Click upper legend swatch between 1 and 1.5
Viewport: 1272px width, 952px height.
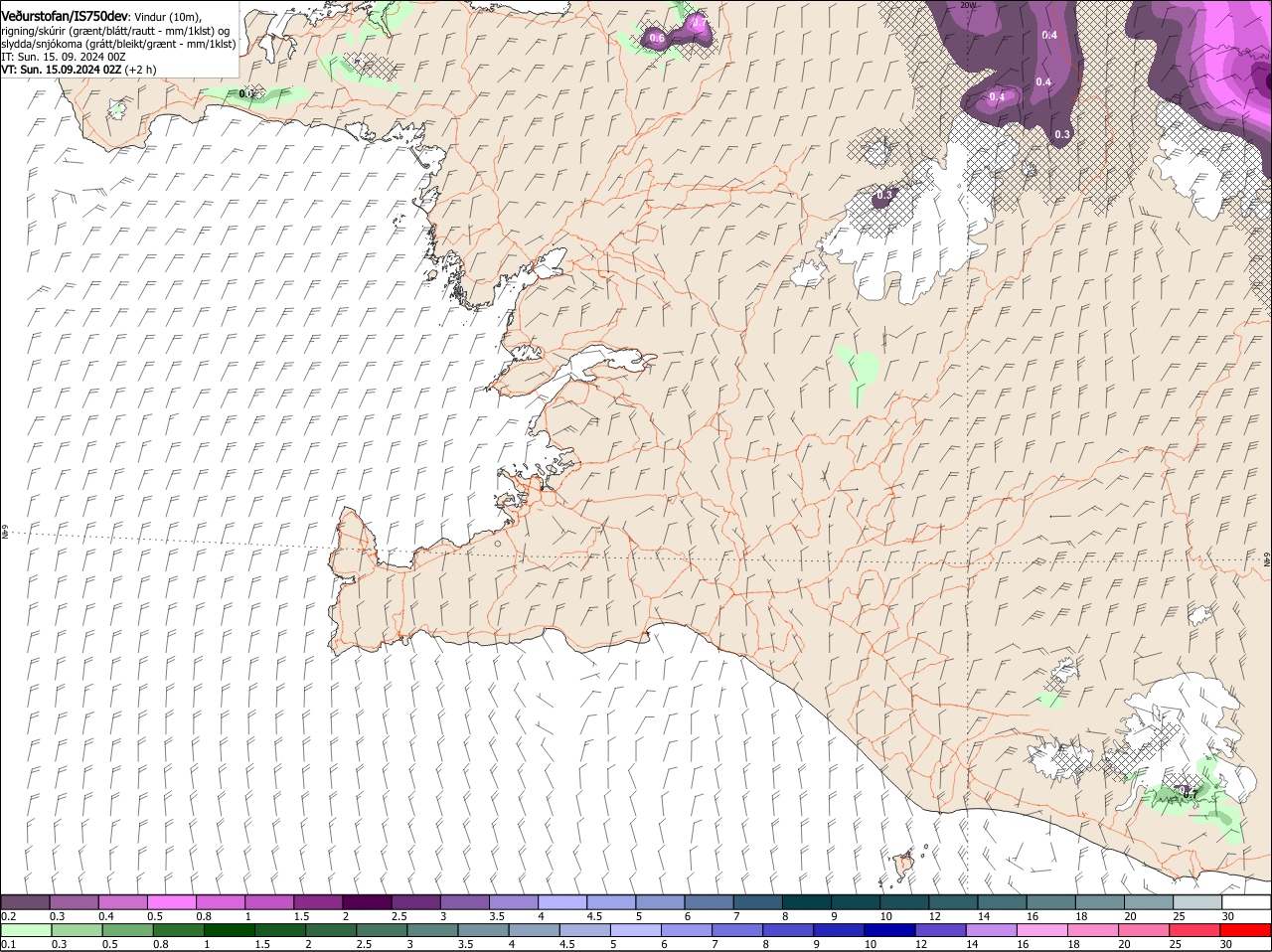pos(269,902)
